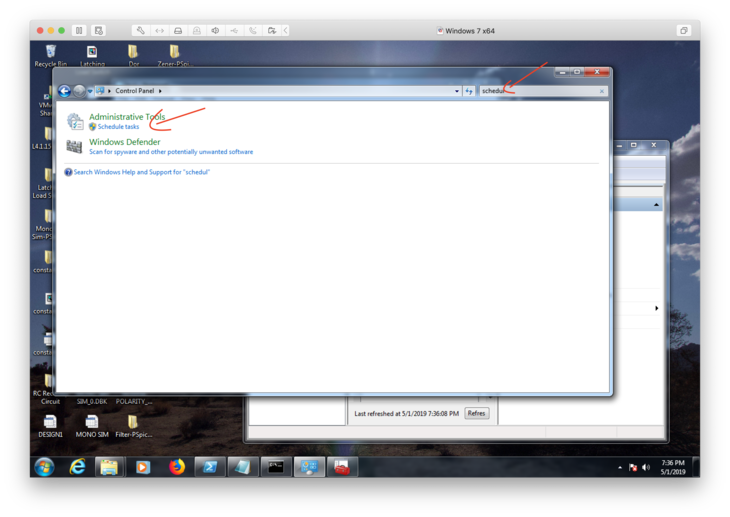730x517 pixels.
Task: Show hidden system tray icons
Action: (x=620, y=467)
